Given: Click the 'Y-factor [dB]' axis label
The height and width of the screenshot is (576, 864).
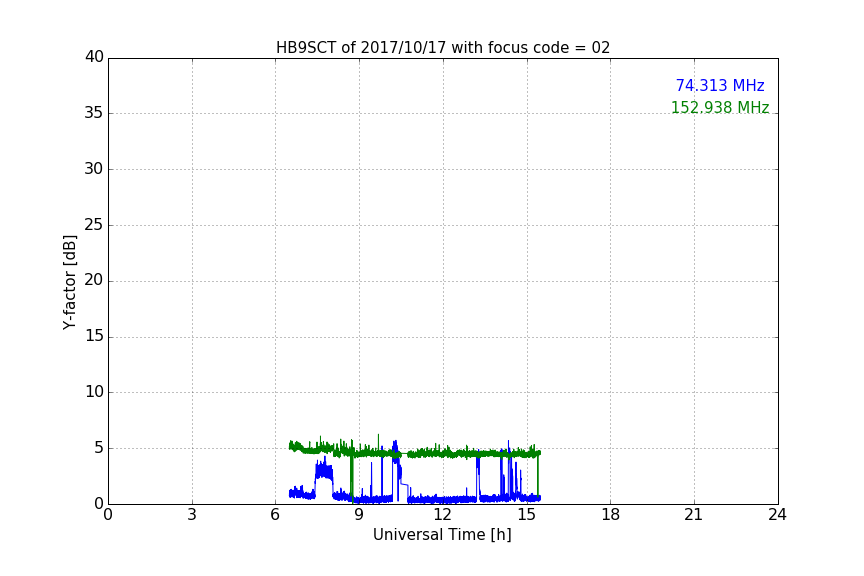Looking at the screenshot, I should [69, 282].
